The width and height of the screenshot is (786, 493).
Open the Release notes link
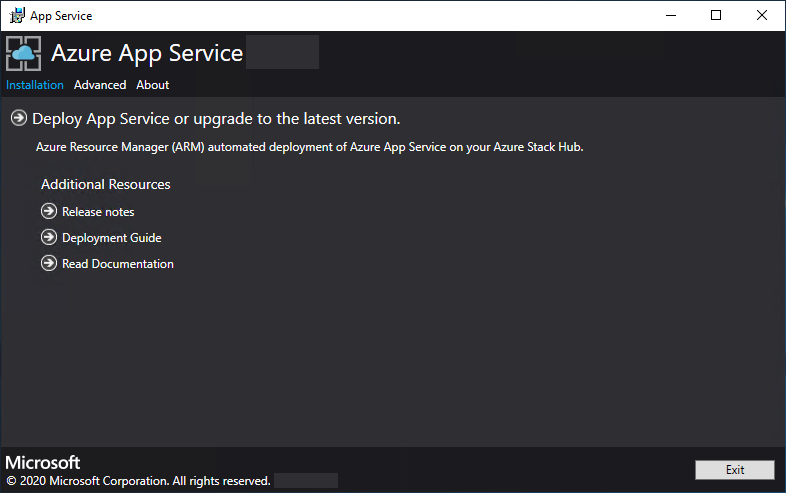98,212
